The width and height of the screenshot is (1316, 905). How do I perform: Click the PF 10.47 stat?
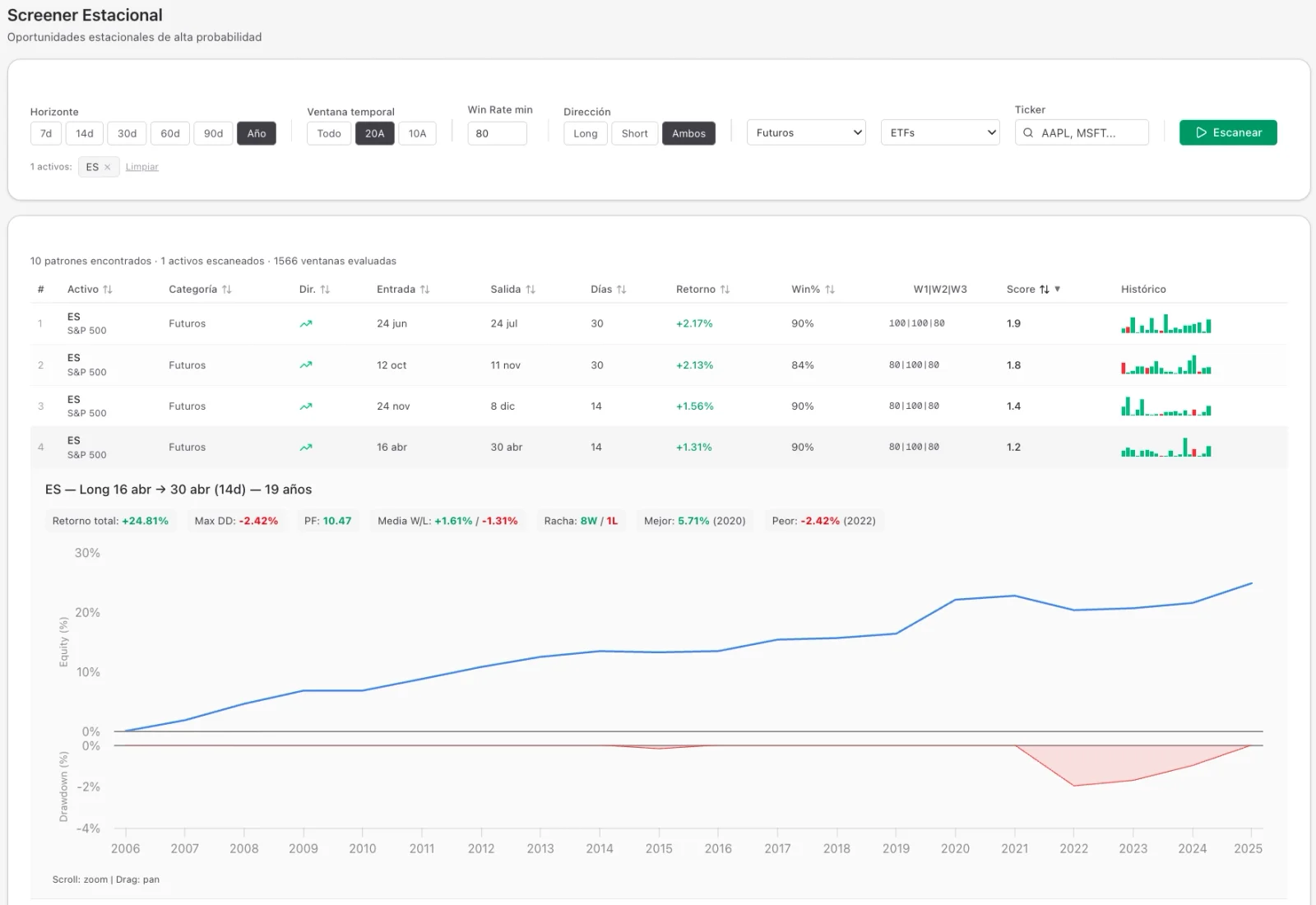pyautogui.click(x=327, y=521)
